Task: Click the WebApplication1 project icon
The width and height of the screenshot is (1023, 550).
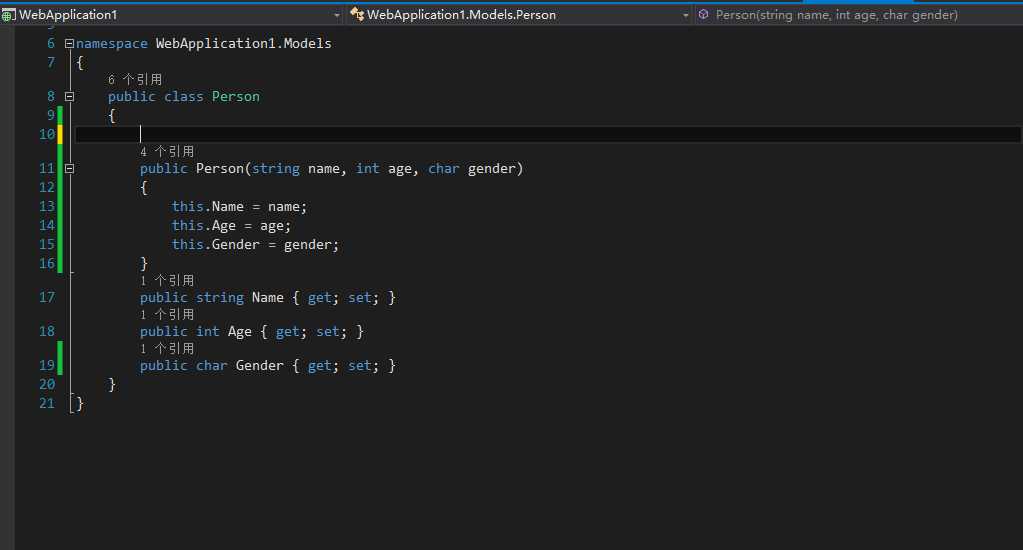Action: coord(8,14)
